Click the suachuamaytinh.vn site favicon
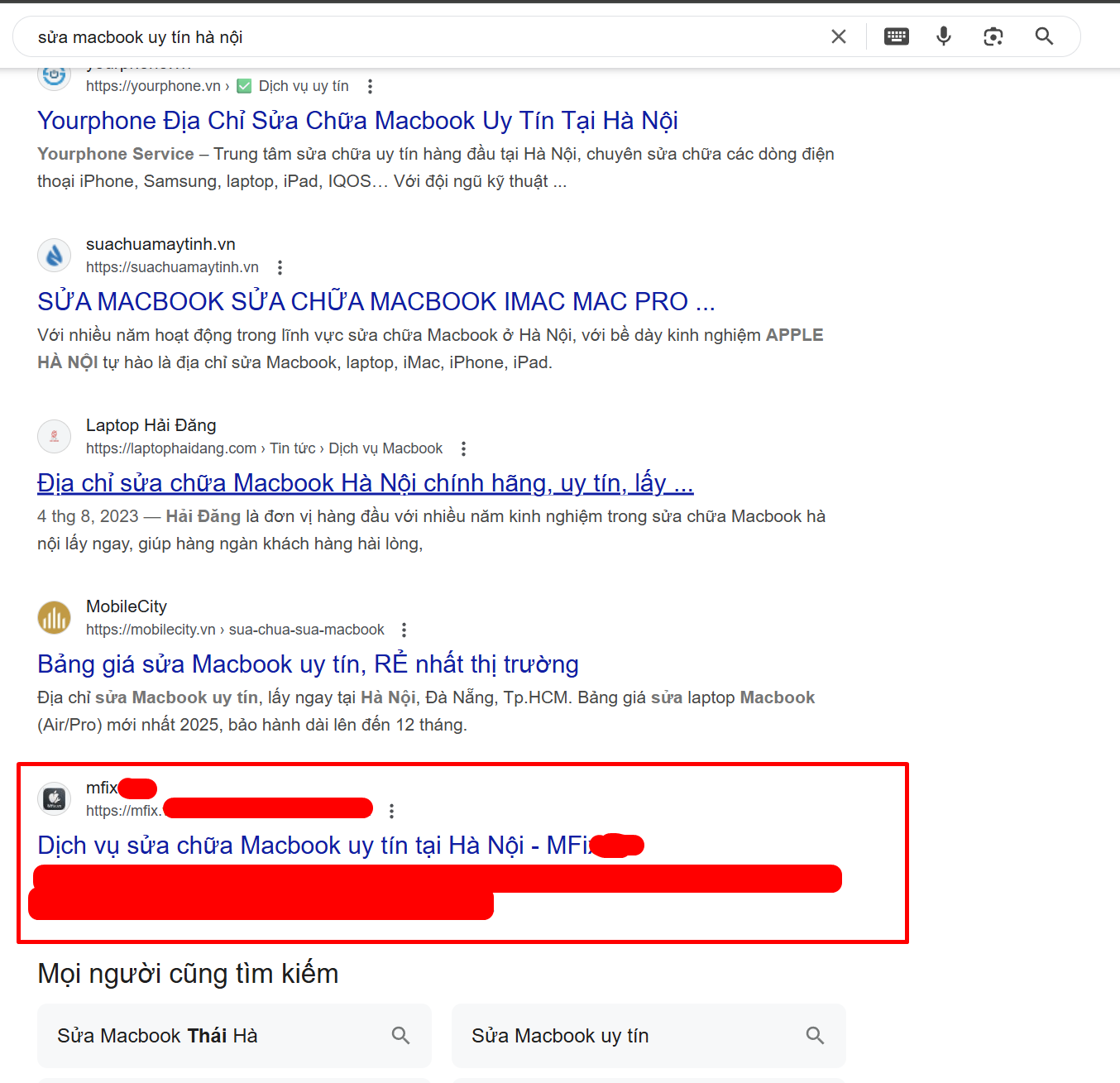This screenshot has height=1083, width=1120. [55, 255]
